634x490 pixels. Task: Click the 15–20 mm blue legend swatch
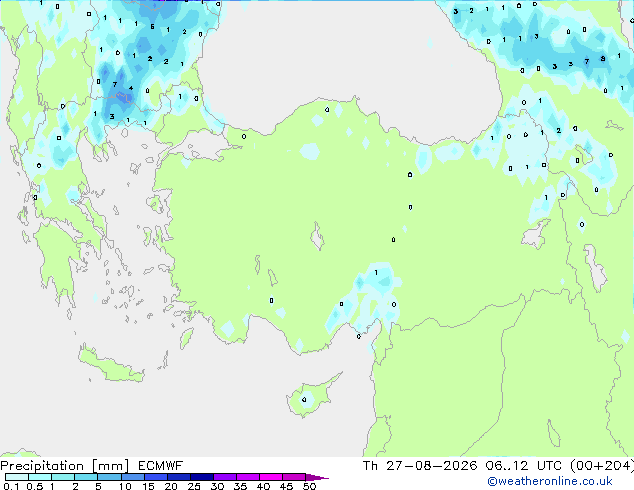(x=155, y=477)
